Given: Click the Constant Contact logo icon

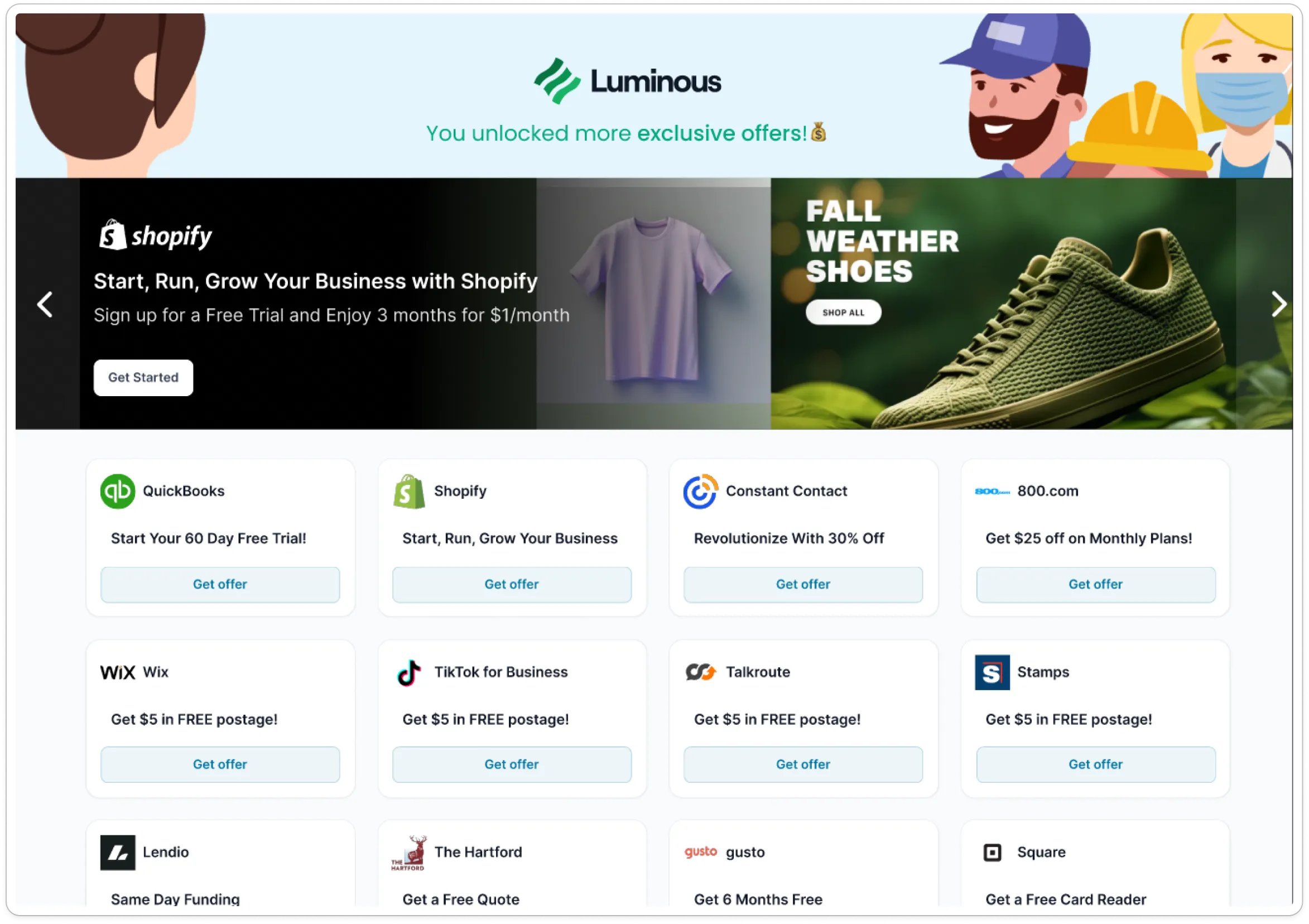Looking at the screenshot, I should 701,492.
